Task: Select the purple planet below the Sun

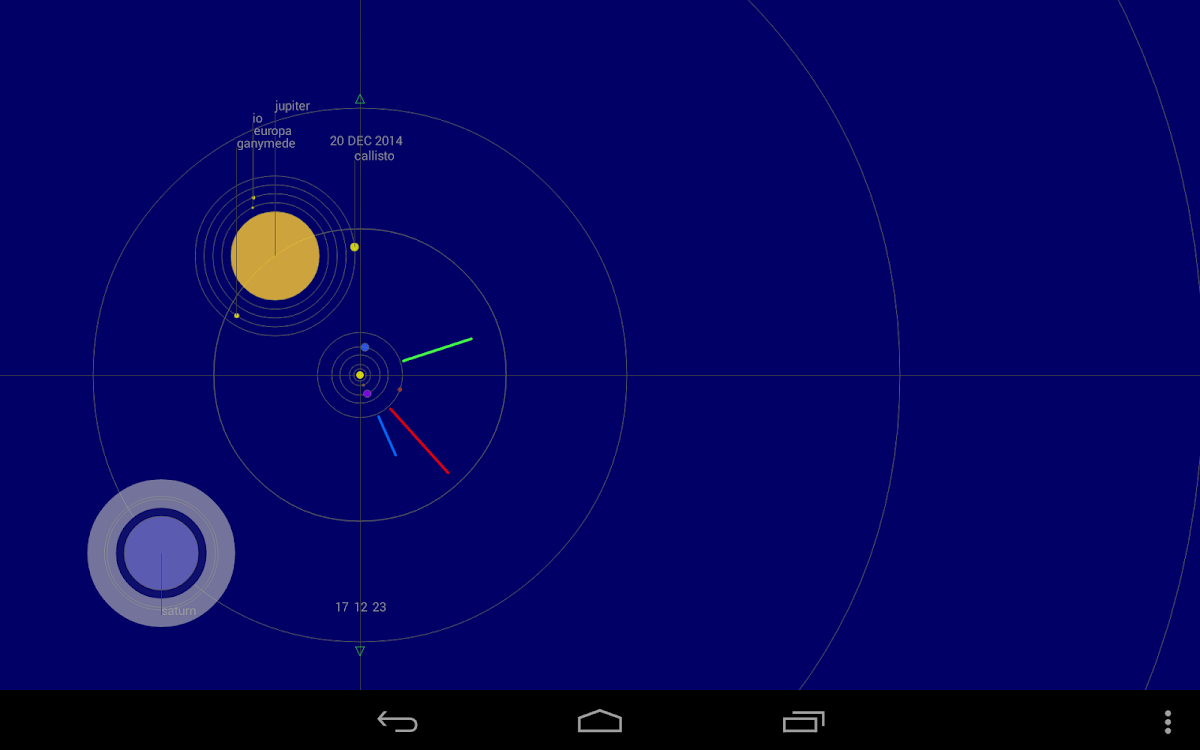Action: pos(367,394)
